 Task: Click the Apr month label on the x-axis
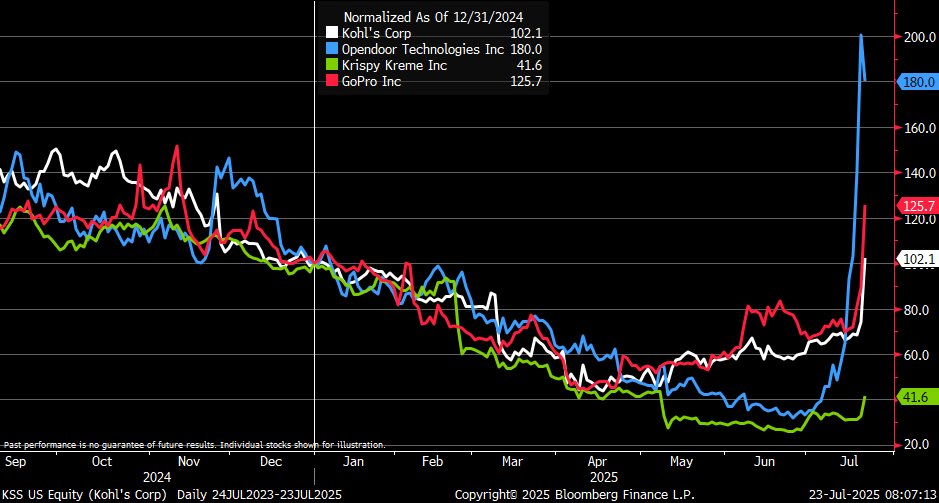click(599, 462)
